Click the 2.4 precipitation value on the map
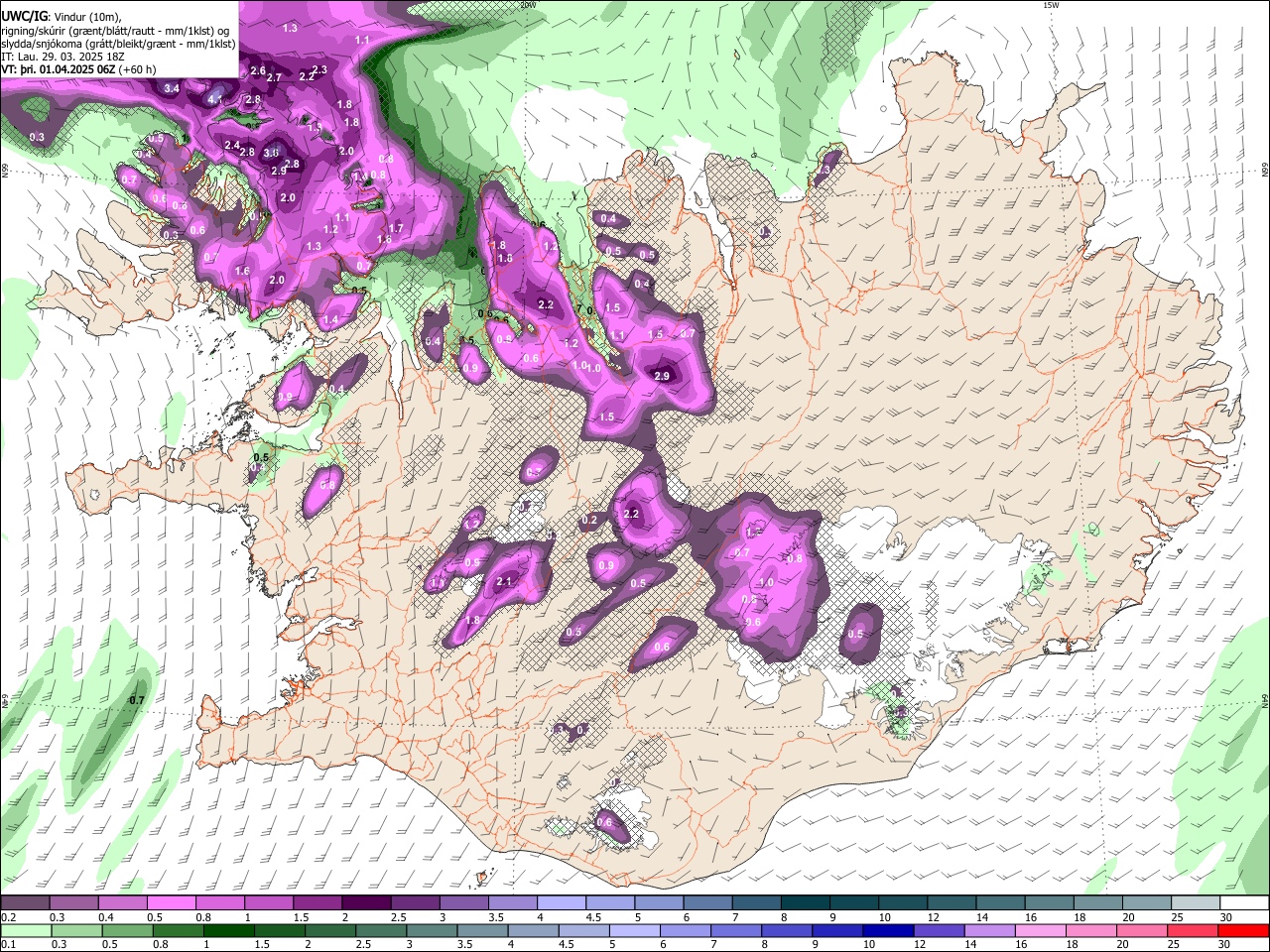1270x952 pixels. (232, 145)
